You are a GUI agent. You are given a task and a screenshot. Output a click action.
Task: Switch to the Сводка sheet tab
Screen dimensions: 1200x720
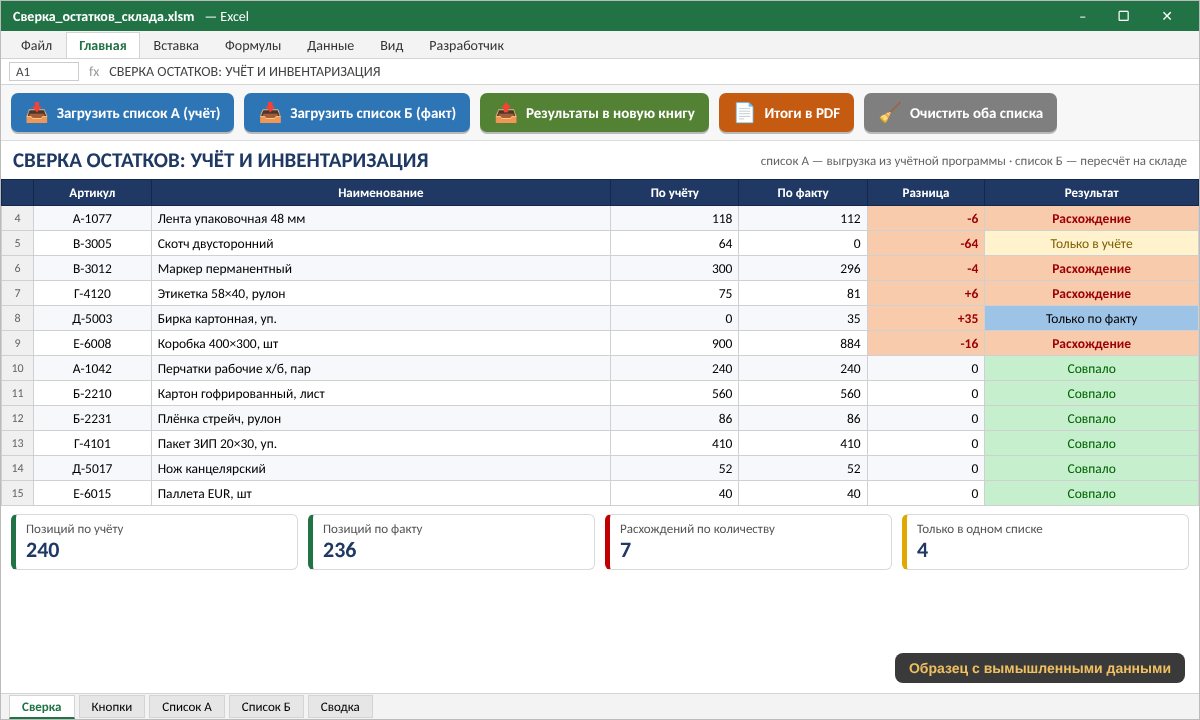[340, 707]
